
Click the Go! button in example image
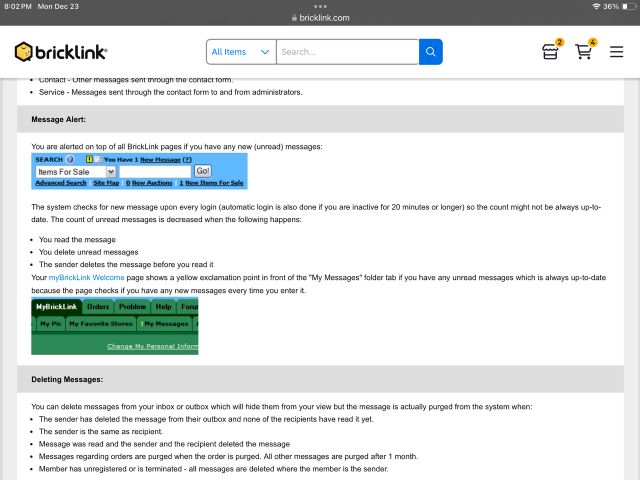pos(202,171)
